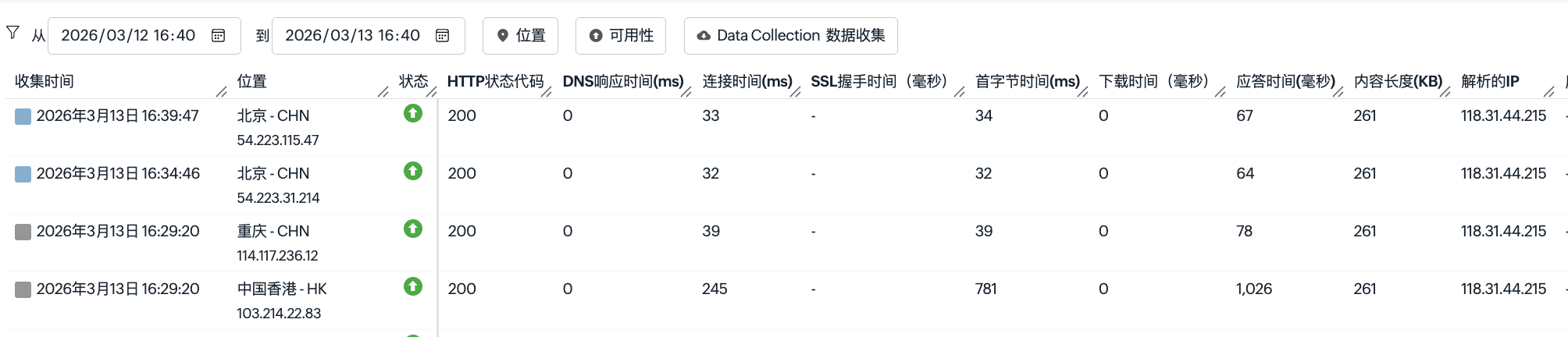This screenshot has height=337, width=1568.
Task: Click green status arrow for Hong Kong row
Action: click(x=412, y=287)
